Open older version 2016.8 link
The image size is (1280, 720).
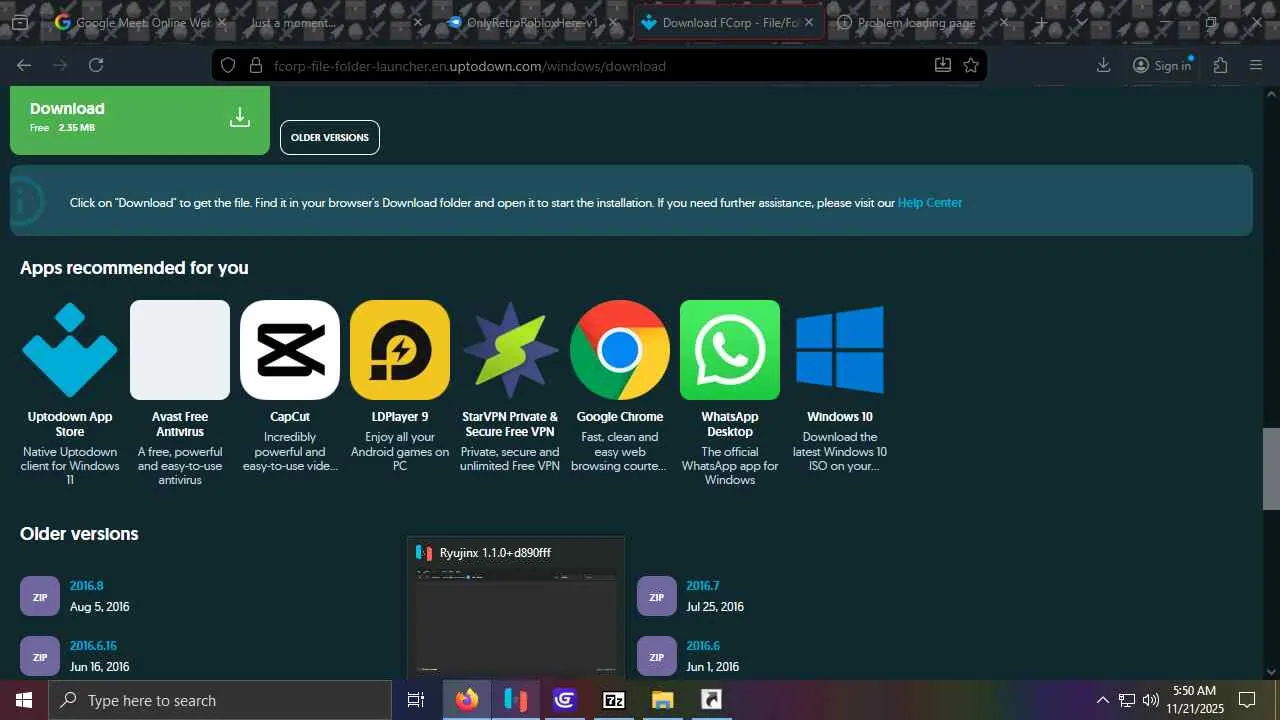87,586
